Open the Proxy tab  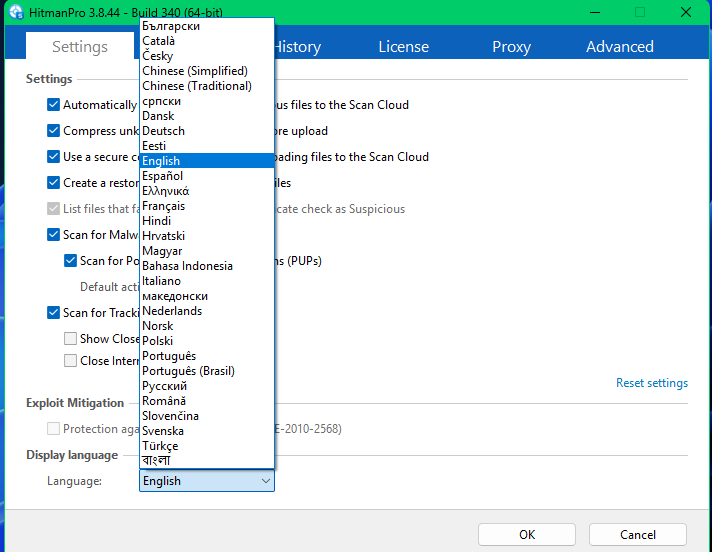coord(511,47)
